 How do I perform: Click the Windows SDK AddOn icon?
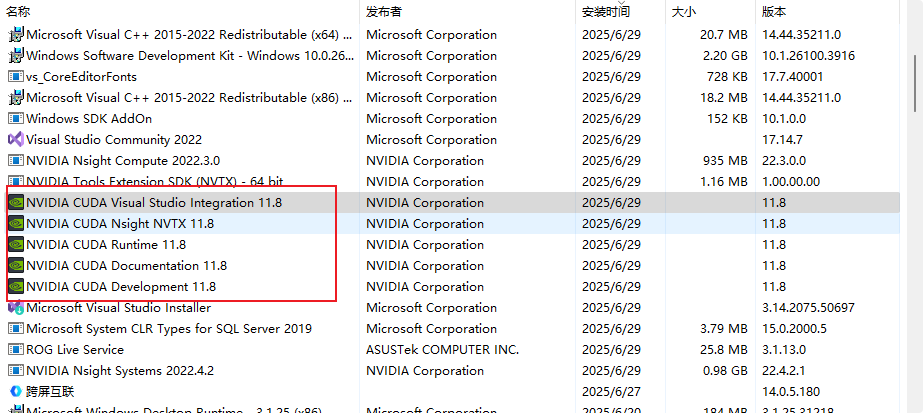pos(15,119)
